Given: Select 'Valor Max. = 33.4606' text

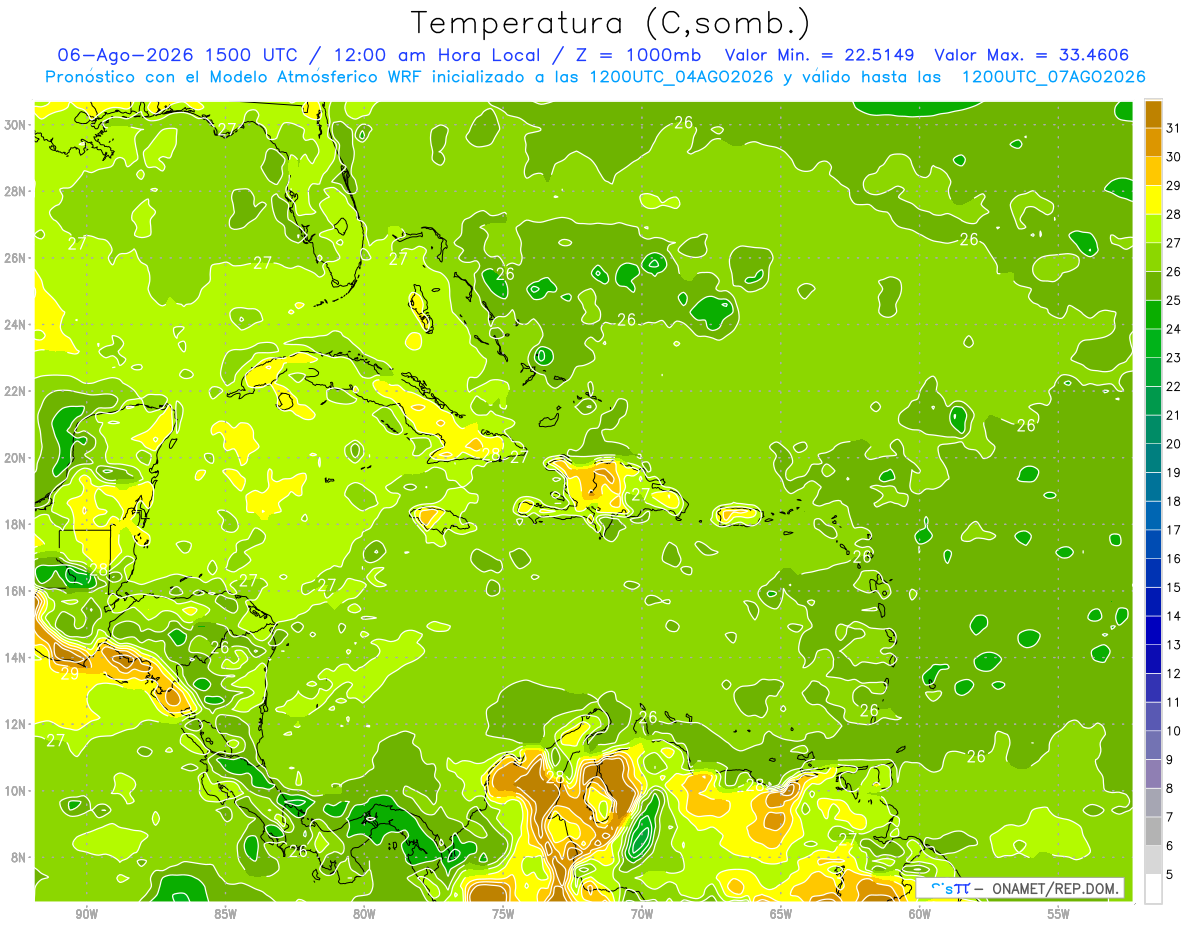Looking at the screenshot, I should pos(1033,55).
